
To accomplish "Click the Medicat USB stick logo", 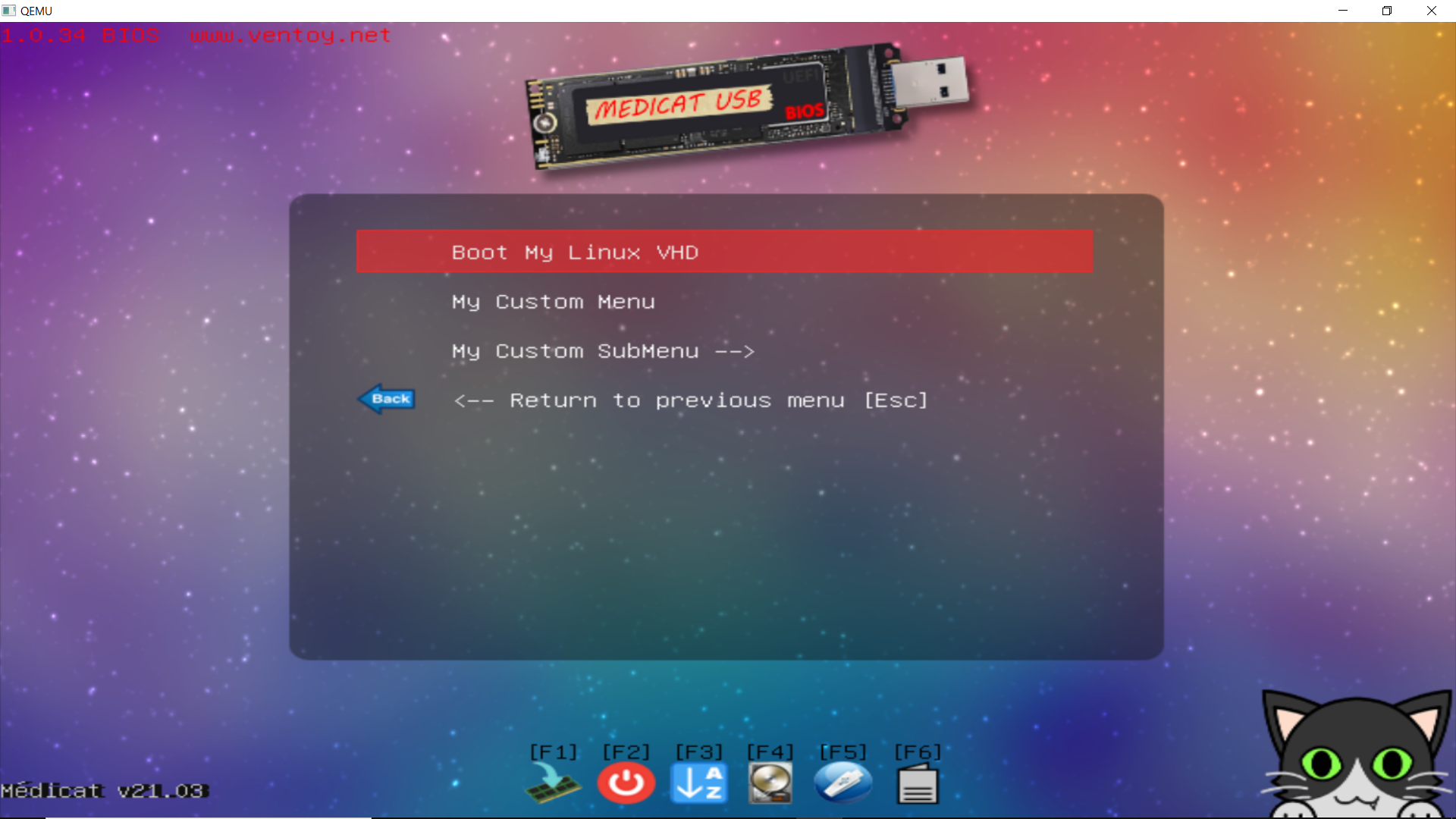I will (747, 106).
